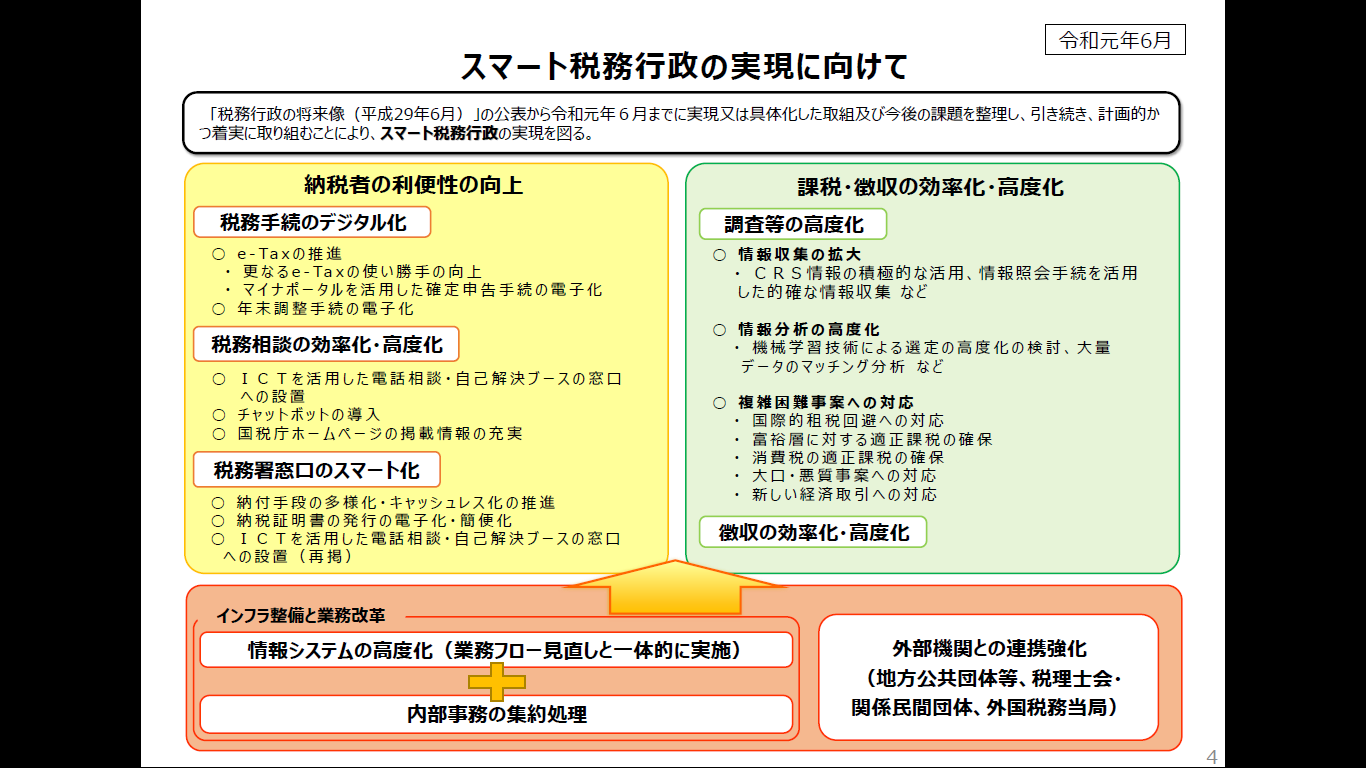Select the title スマート税務行政の実現に向けて
Screen dimensions: 1366x768
[683, 66]
